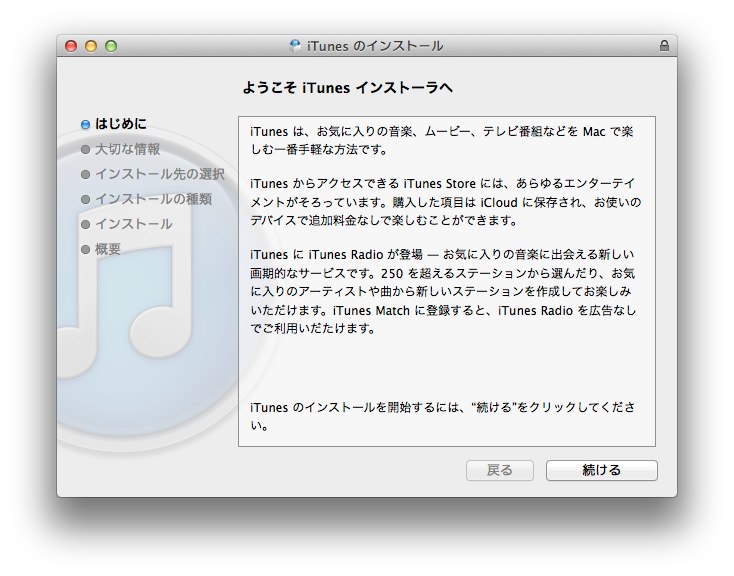Click the heading ようこそ iTunes インストーラへ
This screenshot has height=576, width=734.
point(347,88)
